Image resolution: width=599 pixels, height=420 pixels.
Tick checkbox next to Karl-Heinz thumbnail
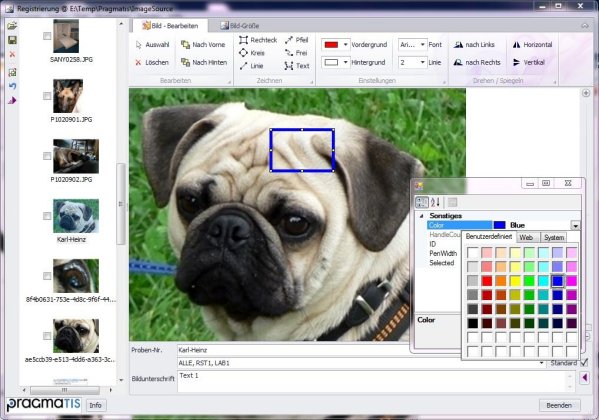[47, 216]
